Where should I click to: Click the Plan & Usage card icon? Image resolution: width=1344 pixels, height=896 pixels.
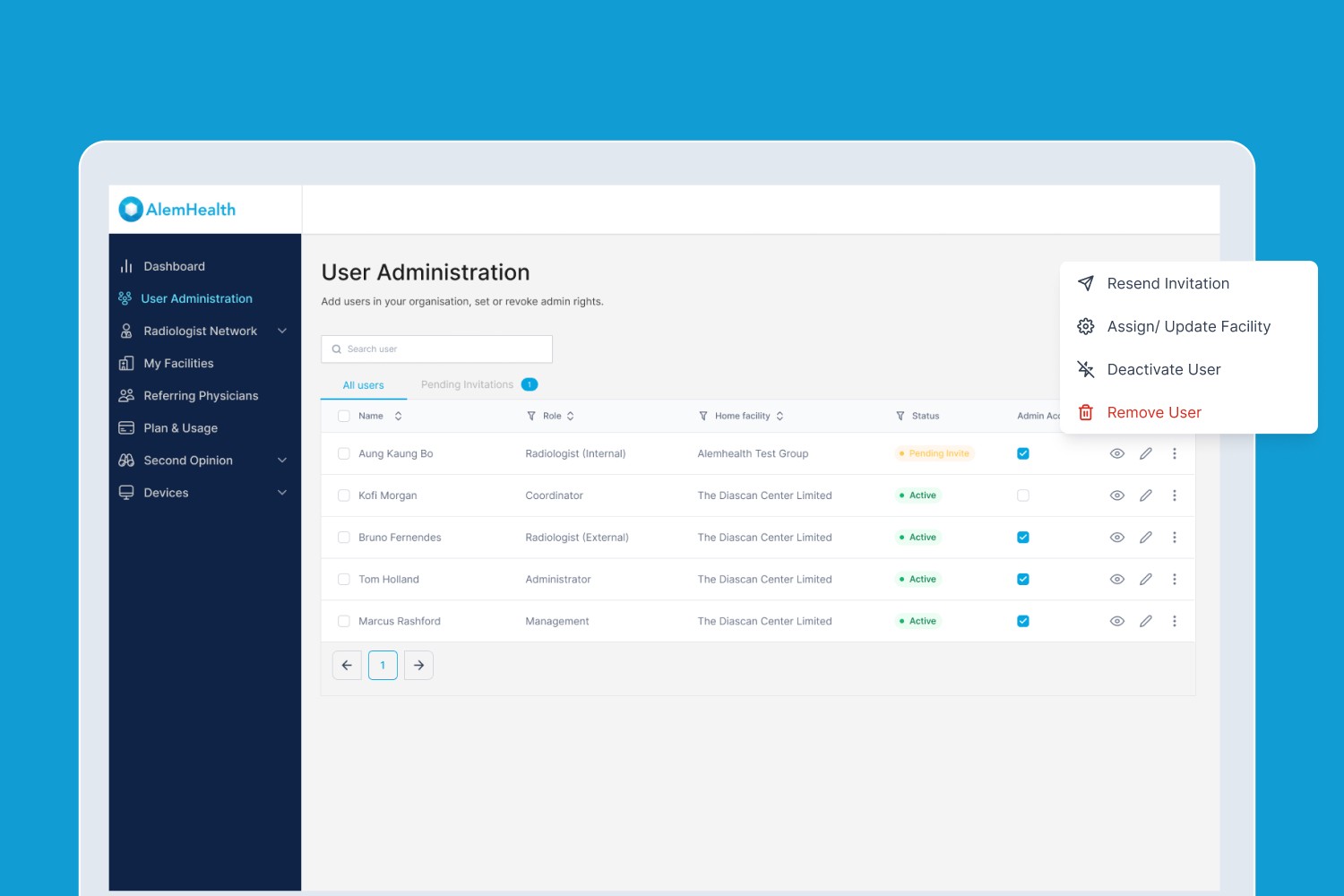[x=126, y=428]
